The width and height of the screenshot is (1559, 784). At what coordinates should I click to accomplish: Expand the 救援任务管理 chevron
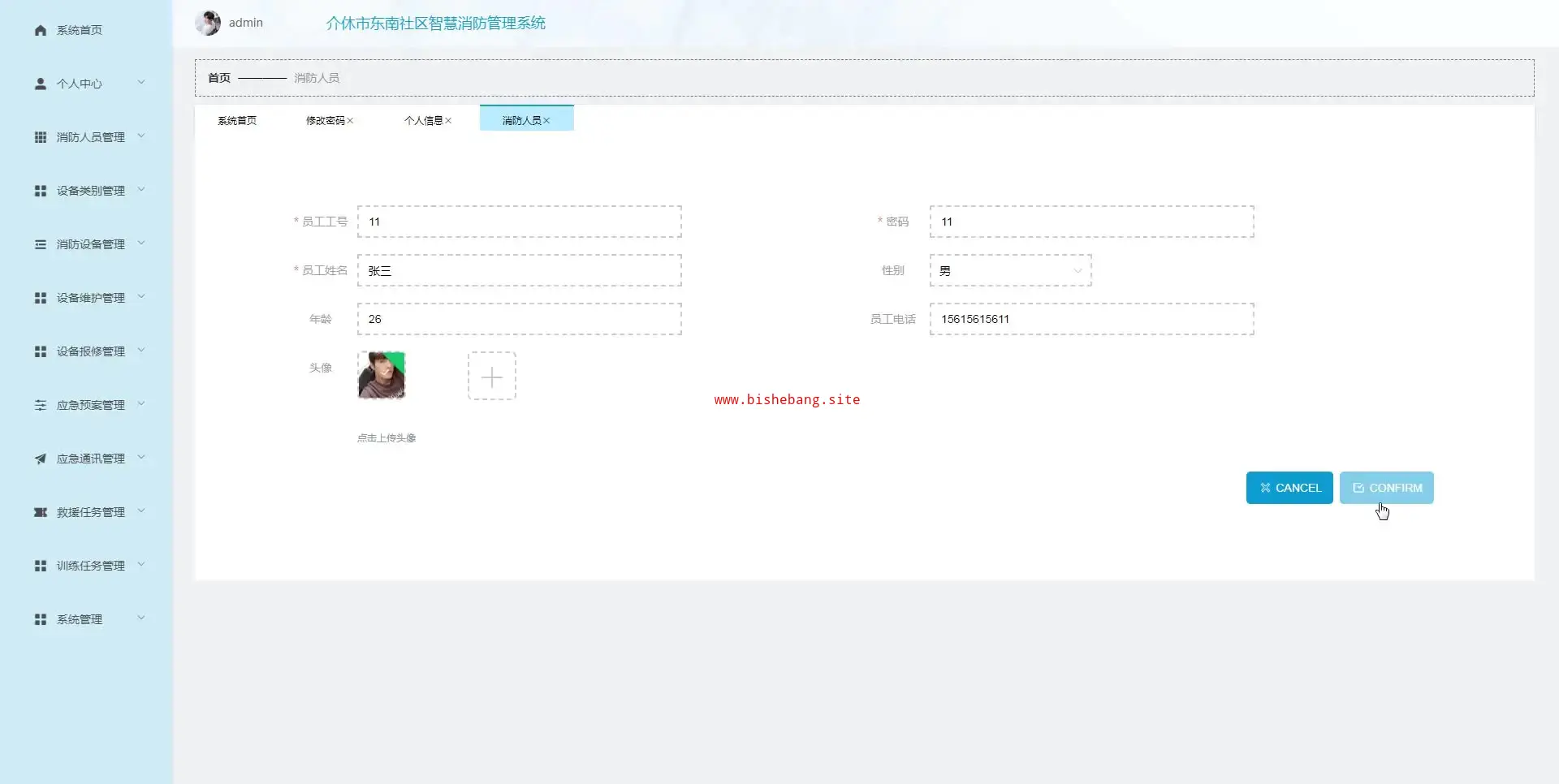[141, 511]
